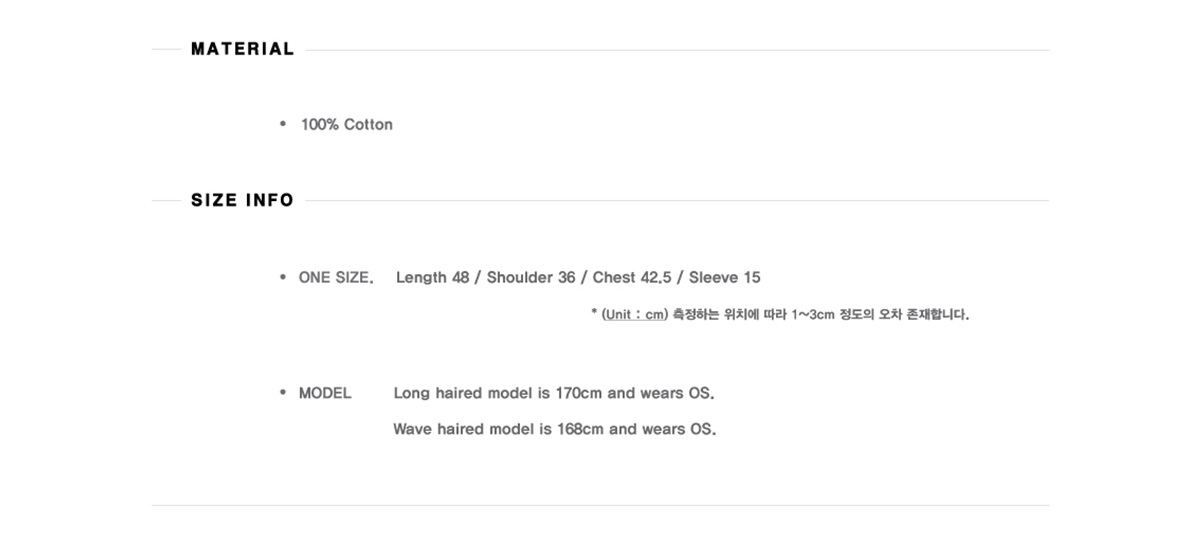Click the underlined Unit : cm text
Image resolution: width=1182 pixels, height=536 pixels.
coord(634,314)
